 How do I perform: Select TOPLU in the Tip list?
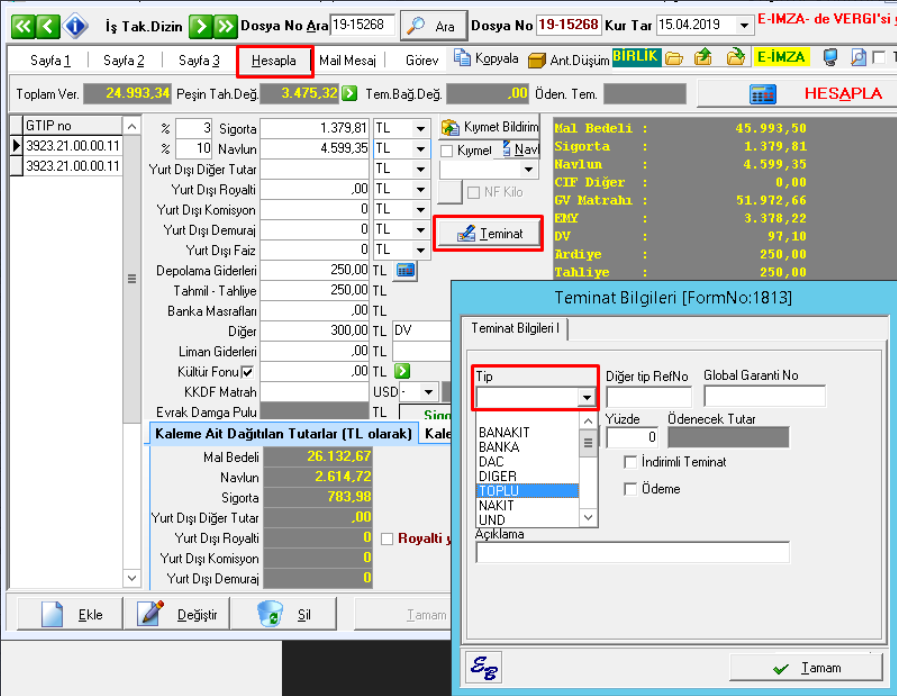tap(527, 491)
